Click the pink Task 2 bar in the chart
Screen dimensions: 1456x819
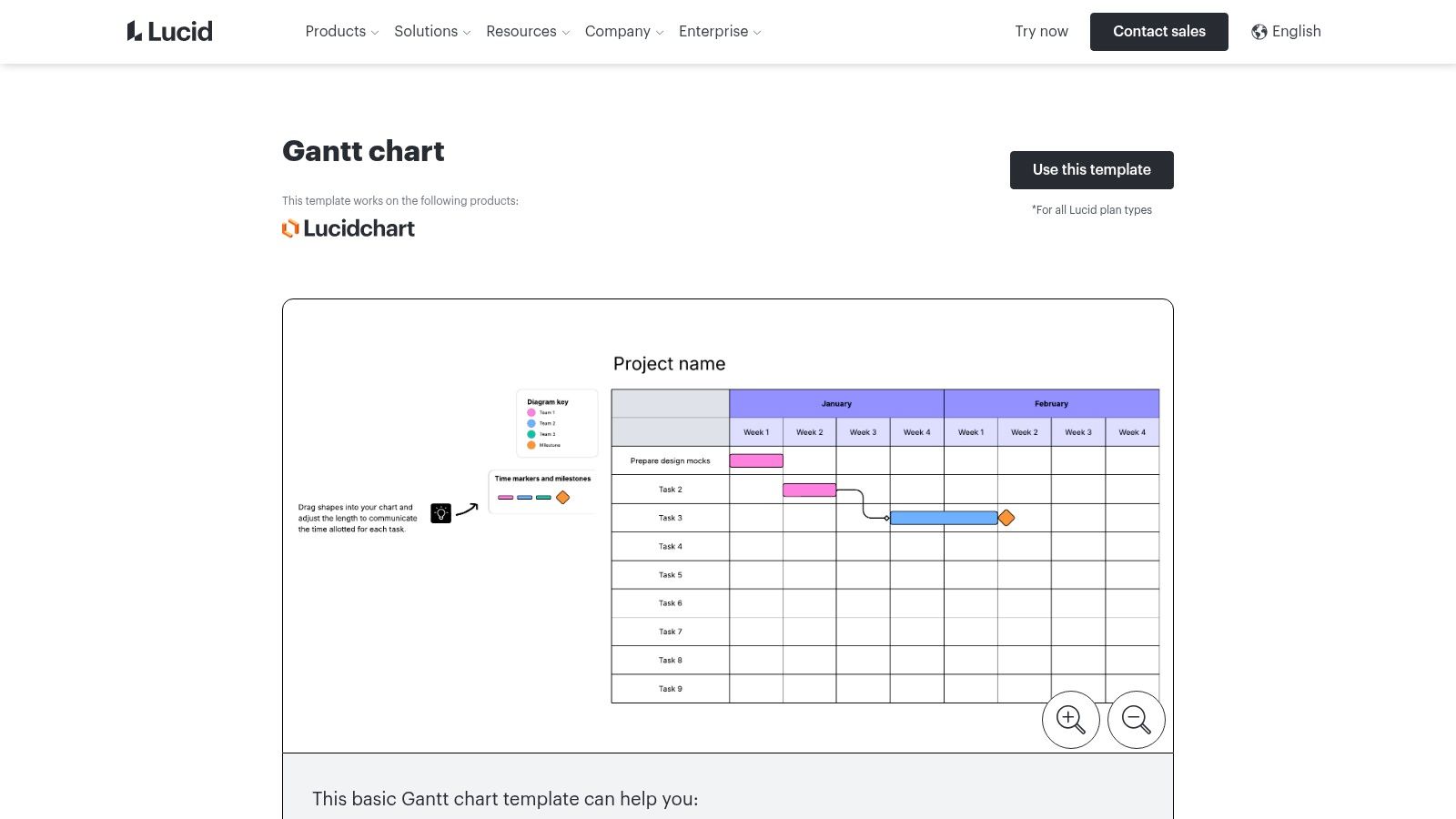(x=809, y=490)
